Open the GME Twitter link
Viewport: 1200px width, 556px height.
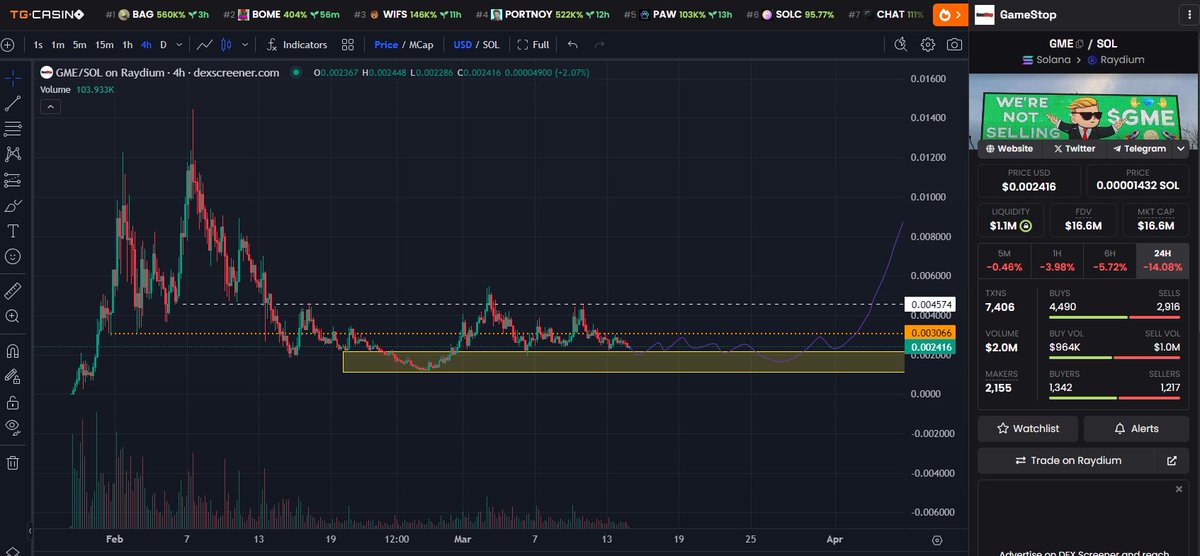[x=1074, y=148]
